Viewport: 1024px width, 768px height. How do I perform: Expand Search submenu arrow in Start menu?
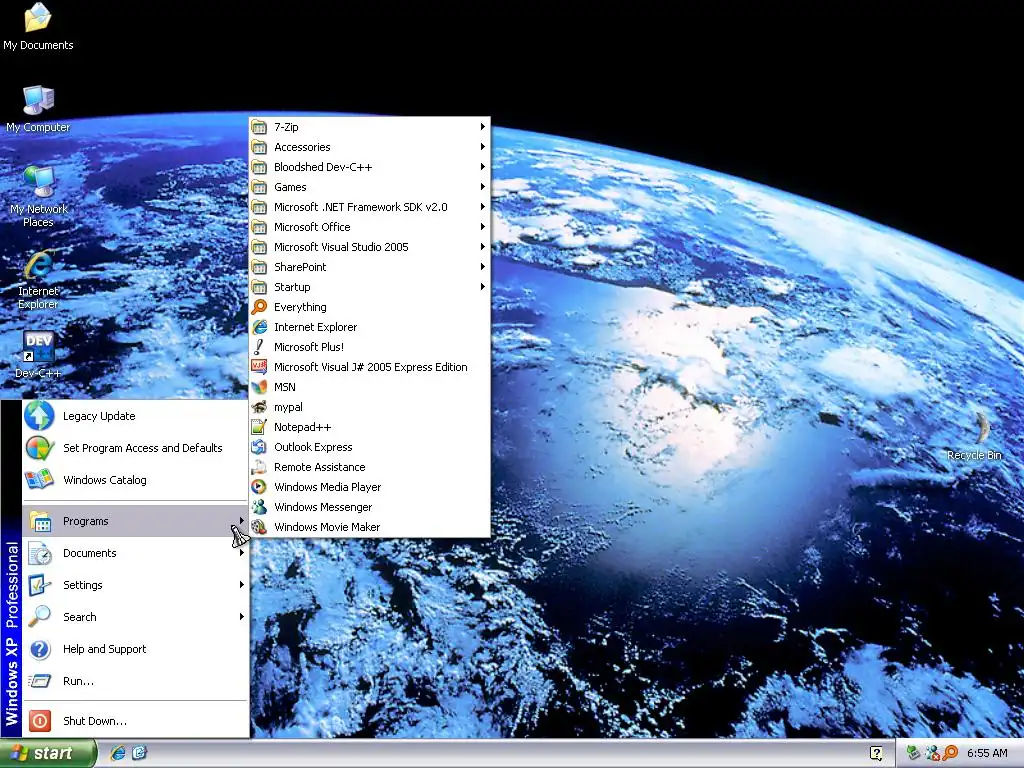pyautogui.click(x=242, y=616)
